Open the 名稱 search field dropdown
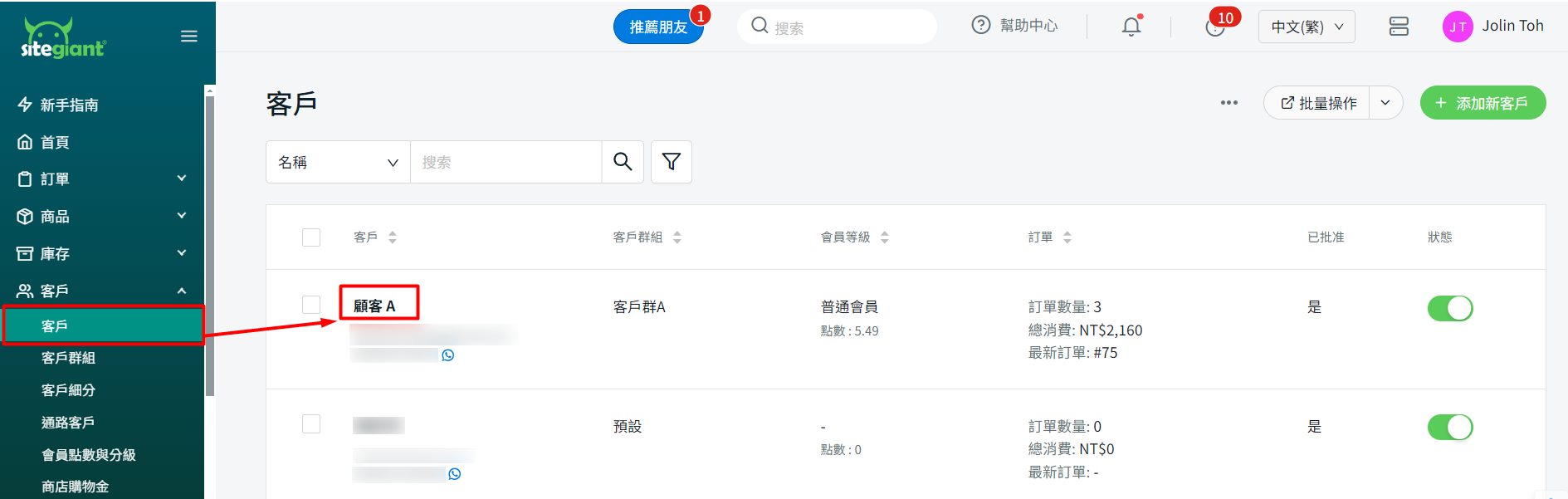The height and width of the screenshot is (499, 1568). (x=338, y=162)
